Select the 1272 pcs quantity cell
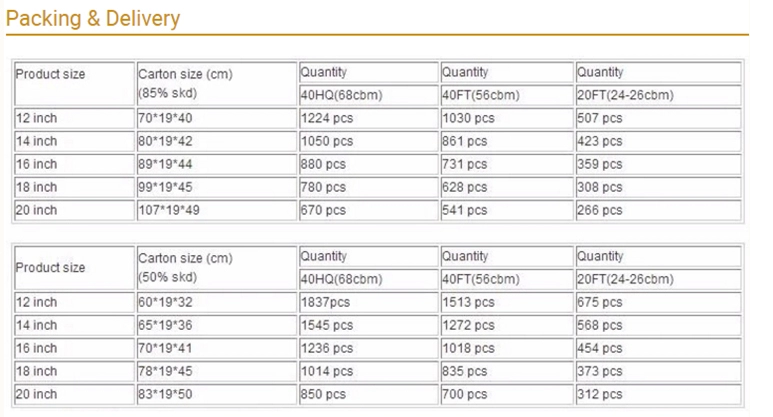773x417 pixels. coord(468,325)
